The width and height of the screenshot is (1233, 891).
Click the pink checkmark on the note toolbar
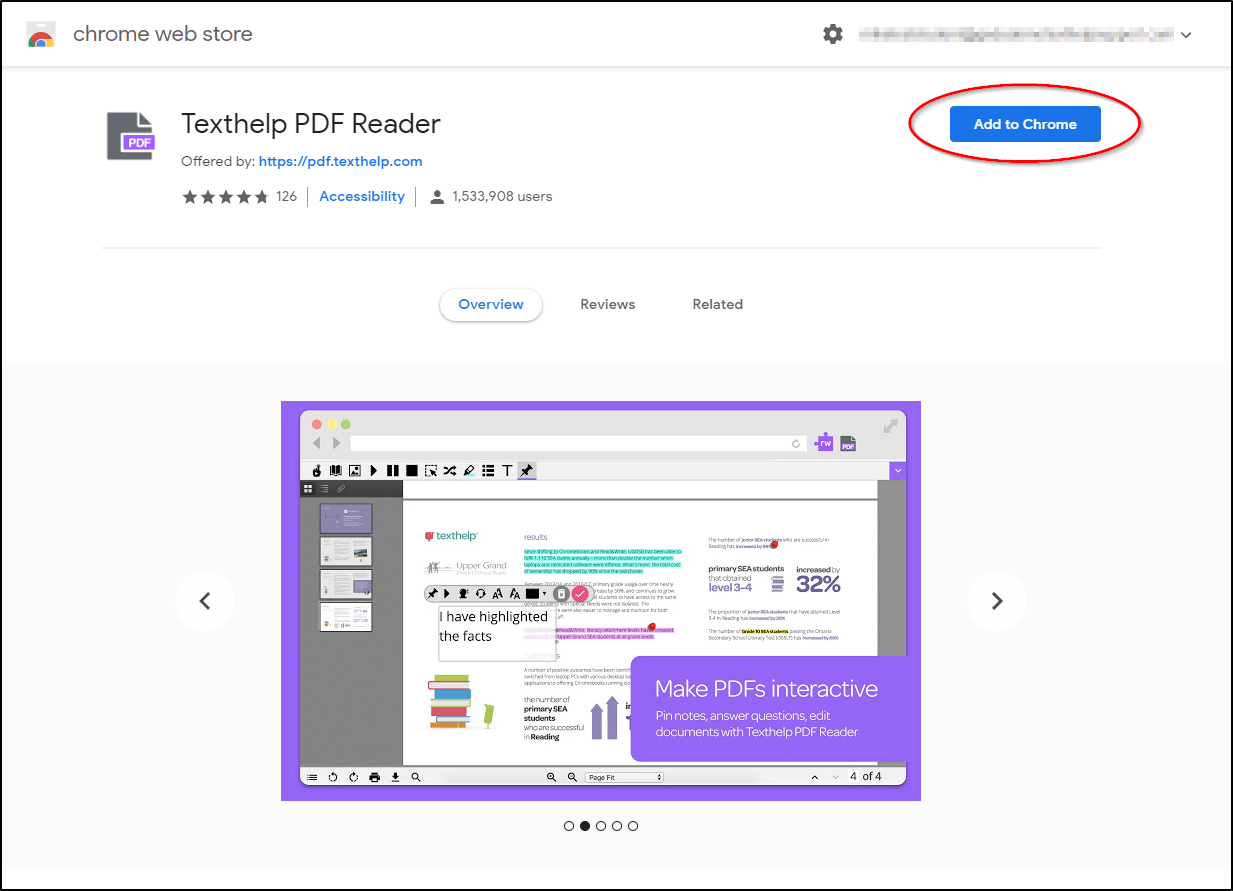point(580,594)
